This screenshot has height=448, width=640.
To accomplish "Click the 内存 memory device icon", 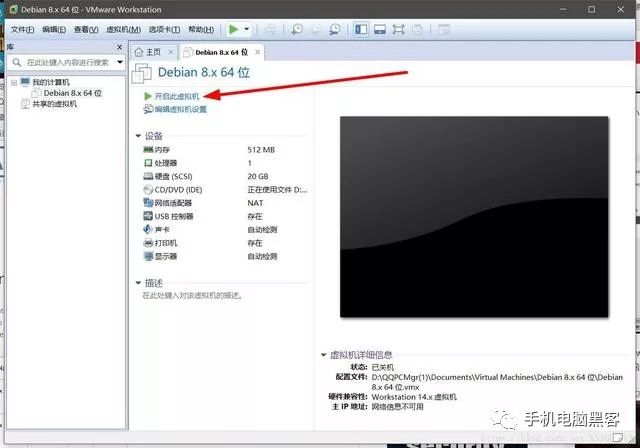I will pos(148,150).
